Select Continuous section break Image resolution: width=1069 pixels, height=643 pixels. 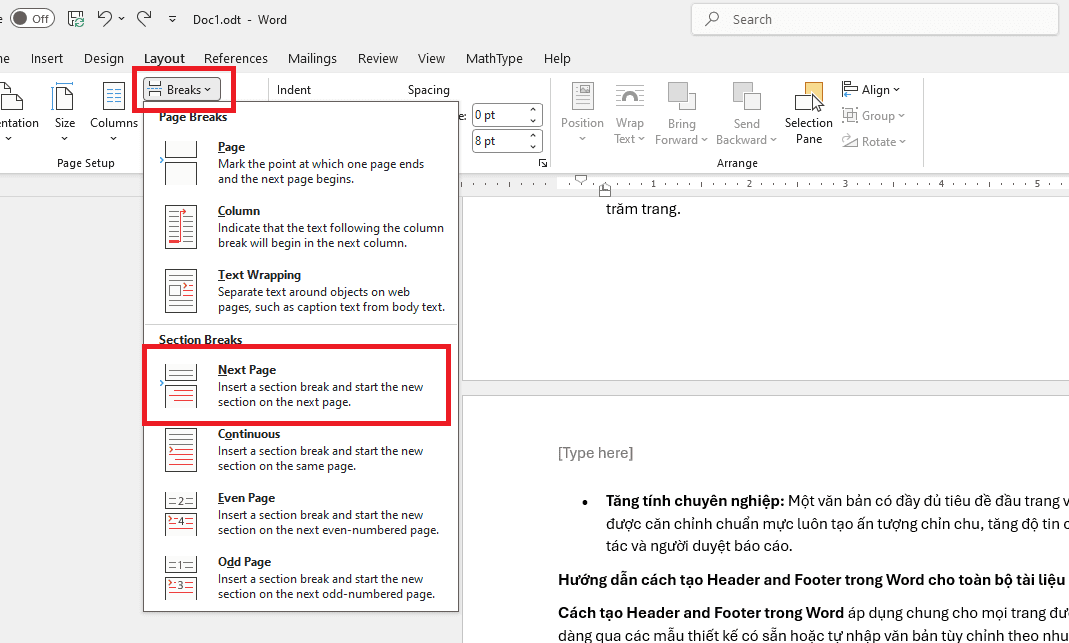[301, 449]
